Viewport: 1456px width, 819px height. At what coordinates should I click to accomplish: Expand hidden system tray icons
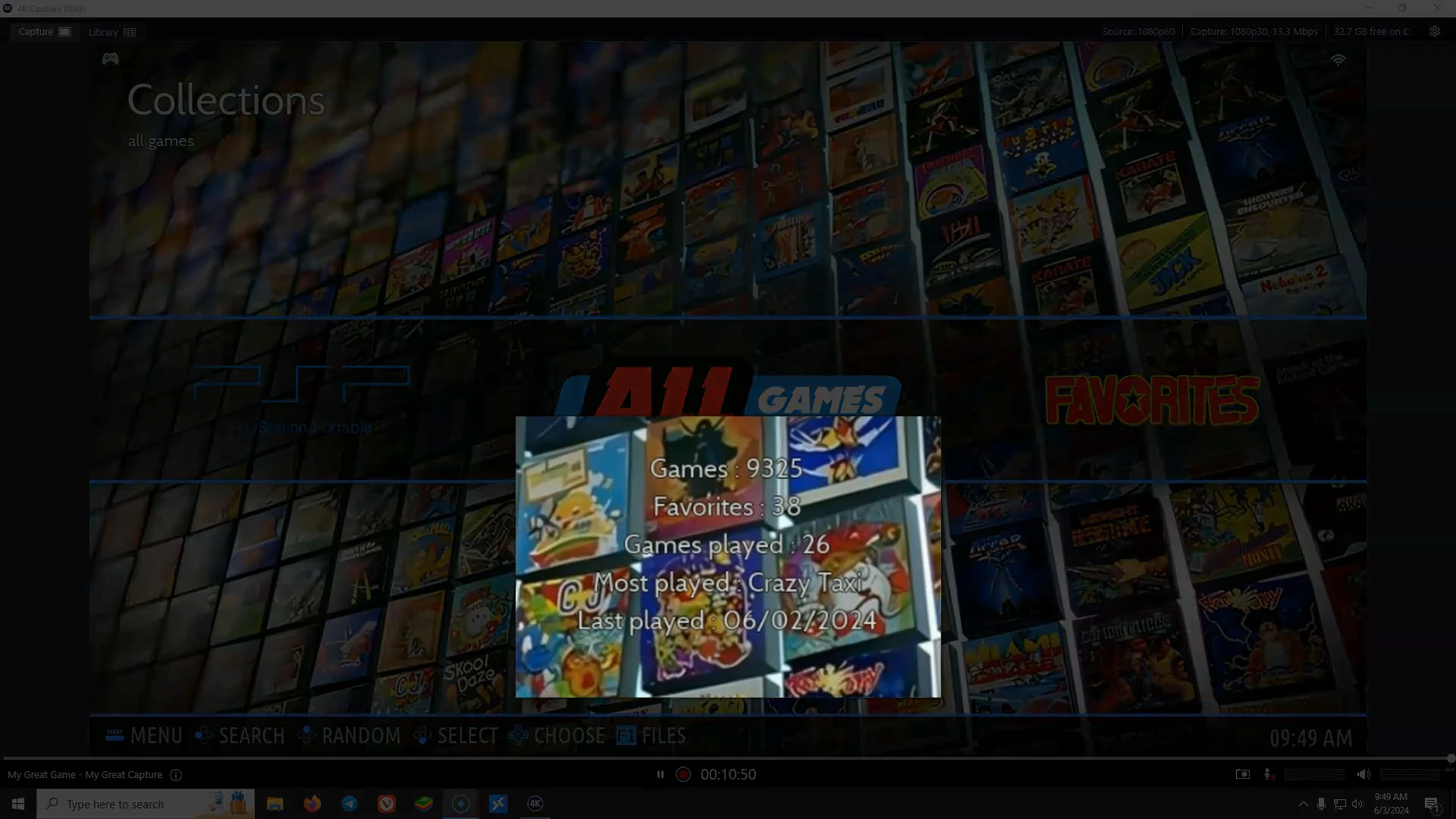pyautogui.click(x=1303, y=805)
